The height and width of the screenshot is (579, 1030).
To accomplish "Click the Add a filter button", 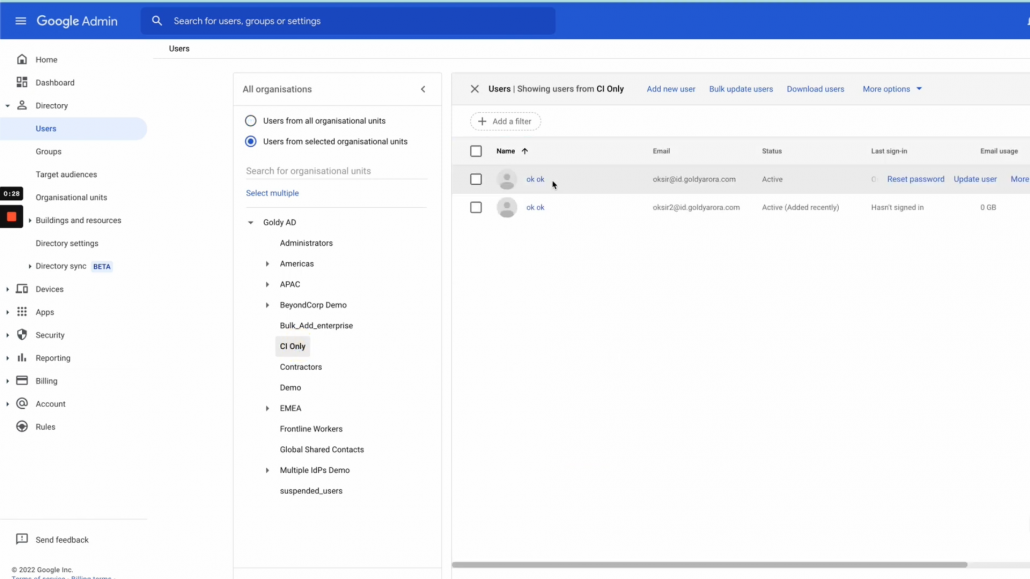I will 506,121.
